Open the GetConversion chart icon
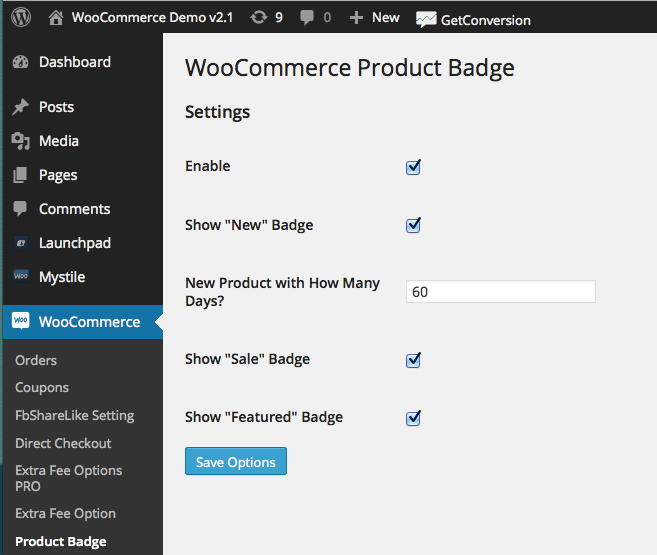The image size is (657, 555). pos(426,19)
